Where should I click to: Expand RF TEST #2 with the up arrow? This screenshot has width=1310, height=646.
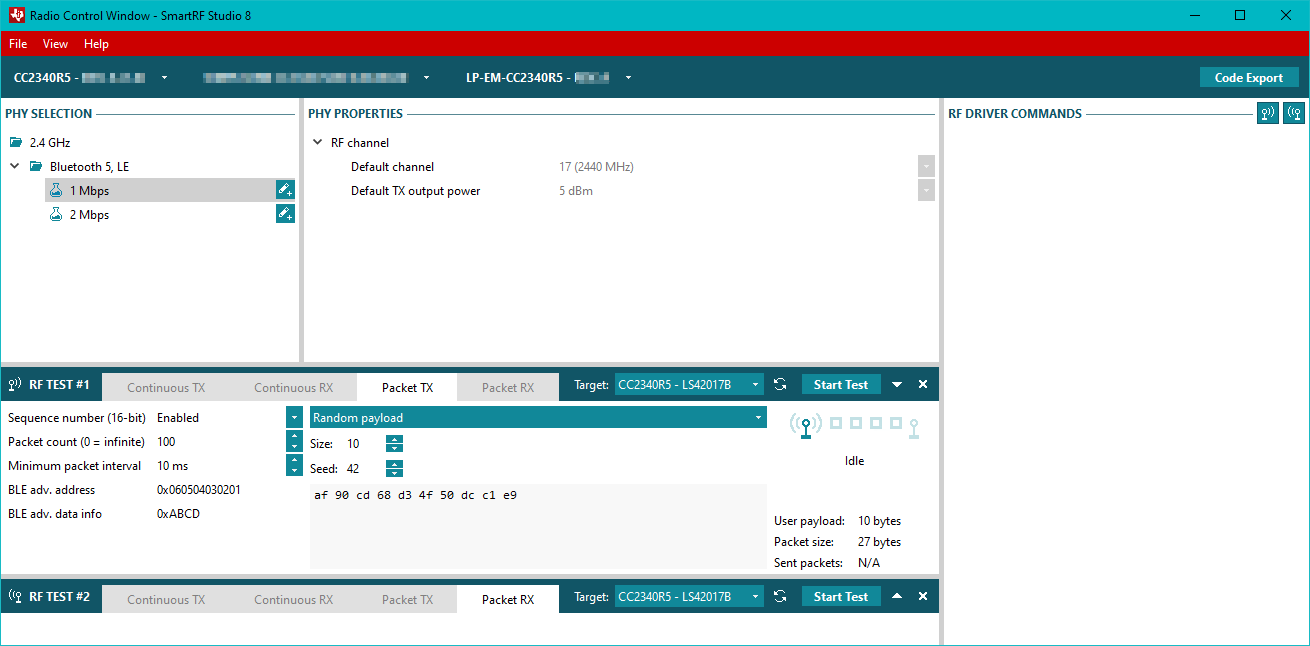point(897,597)
